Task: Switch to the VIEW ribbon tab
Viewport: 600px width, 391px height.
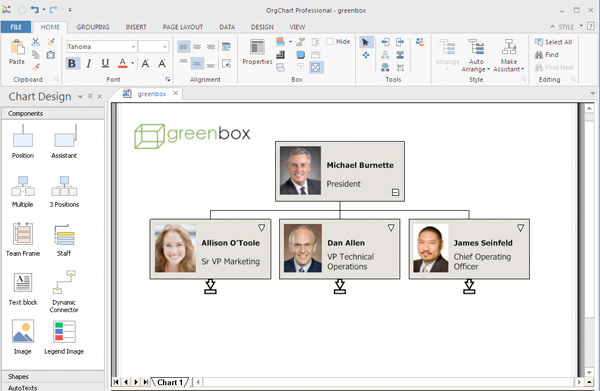Action: click(297, 27)
